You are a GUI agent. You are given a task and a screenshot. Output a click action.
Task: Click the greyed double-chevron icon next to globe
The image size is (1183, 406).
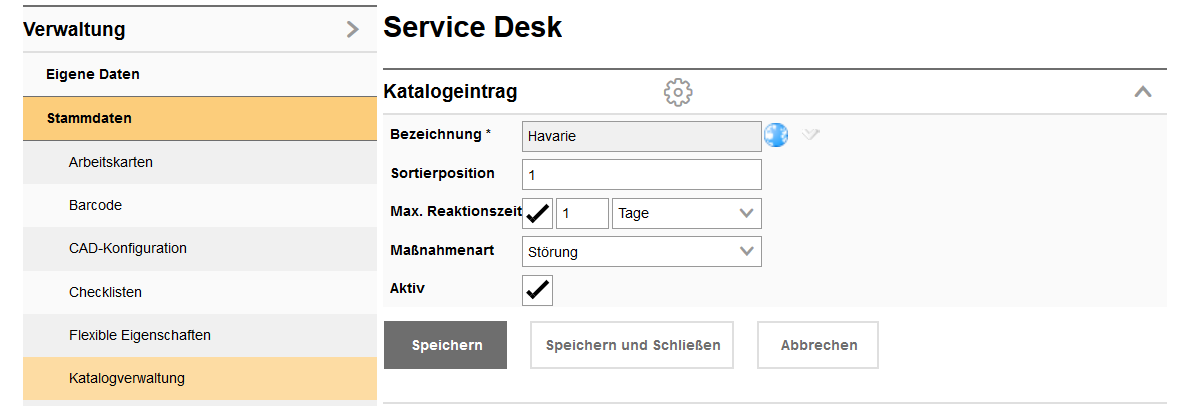click(x=810, y=135)
